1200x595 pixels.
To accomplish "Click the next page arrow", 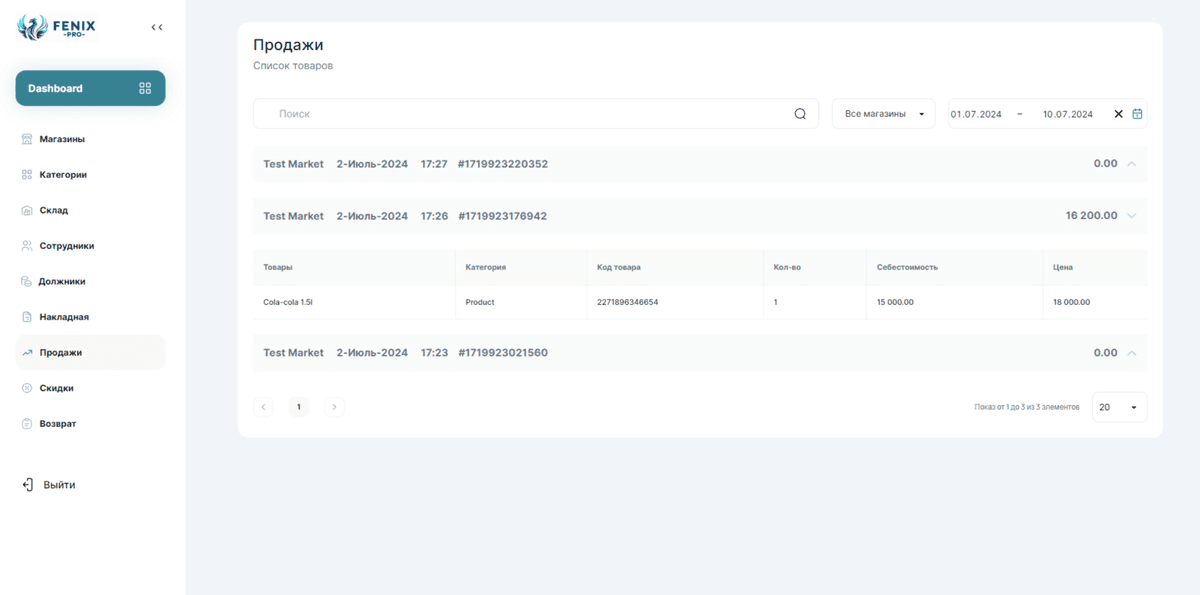I will pos(334,407).
